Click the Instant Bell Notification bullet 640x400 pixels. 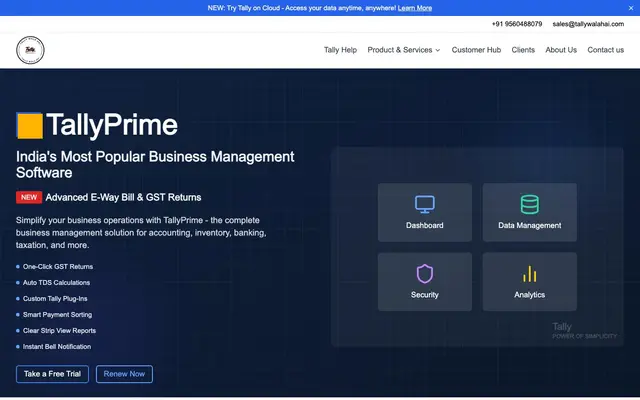[57, 347]
